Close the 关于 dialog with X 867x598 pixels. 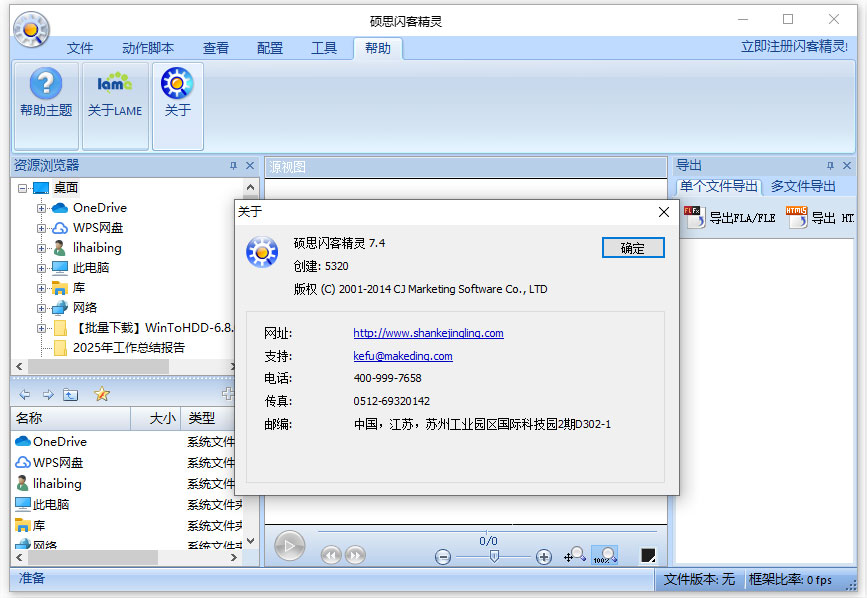pyautogui.click(x=664, y=212)
